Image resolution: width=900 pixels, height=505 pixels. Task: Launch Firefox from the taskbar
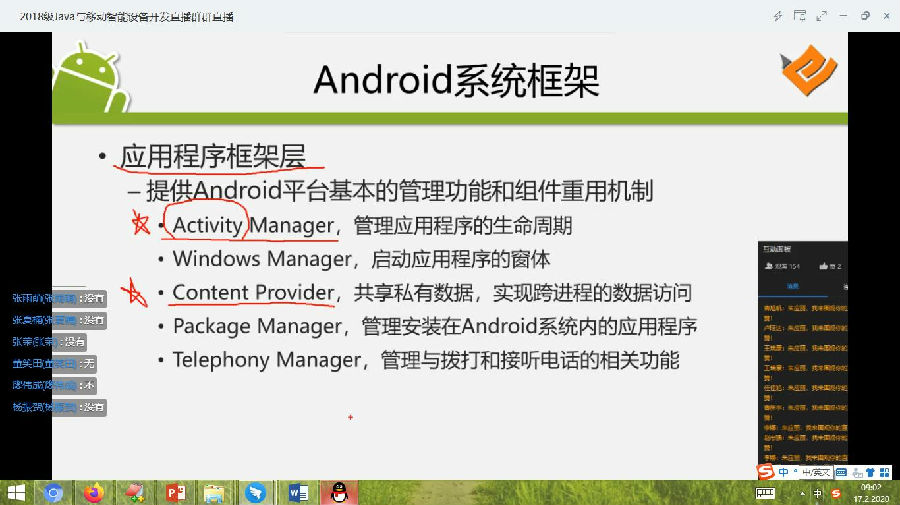(94, 493)
